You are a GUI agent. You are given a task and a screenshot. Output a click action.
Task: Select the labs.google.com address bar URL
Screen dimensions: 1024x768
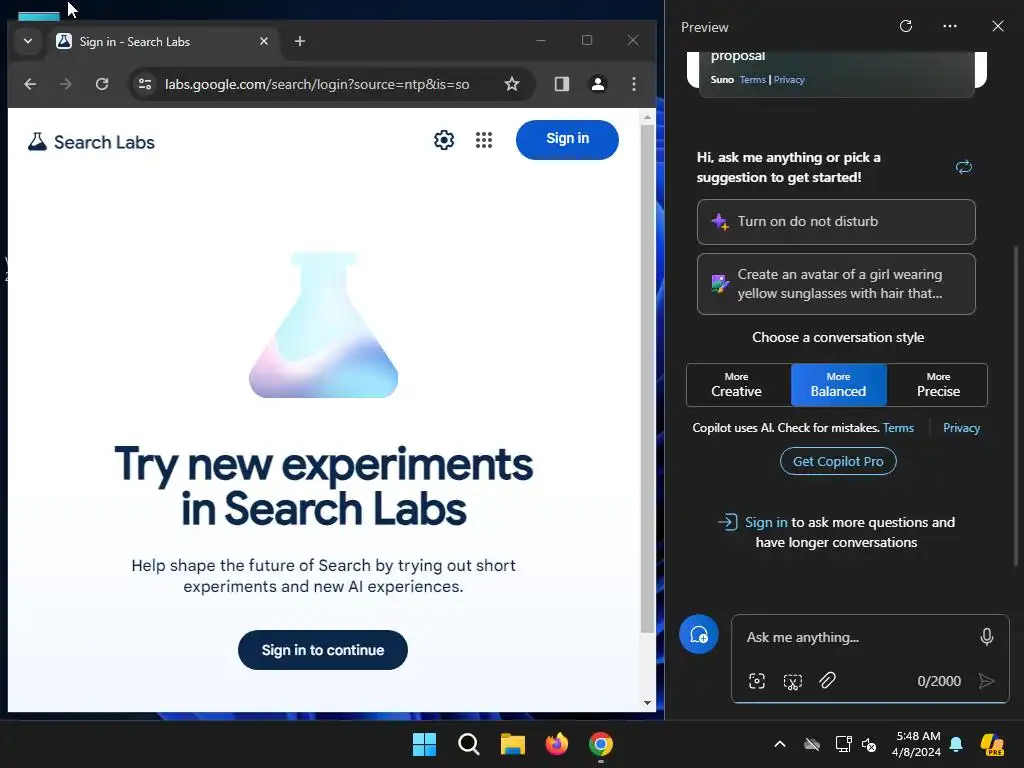point(317,84)
